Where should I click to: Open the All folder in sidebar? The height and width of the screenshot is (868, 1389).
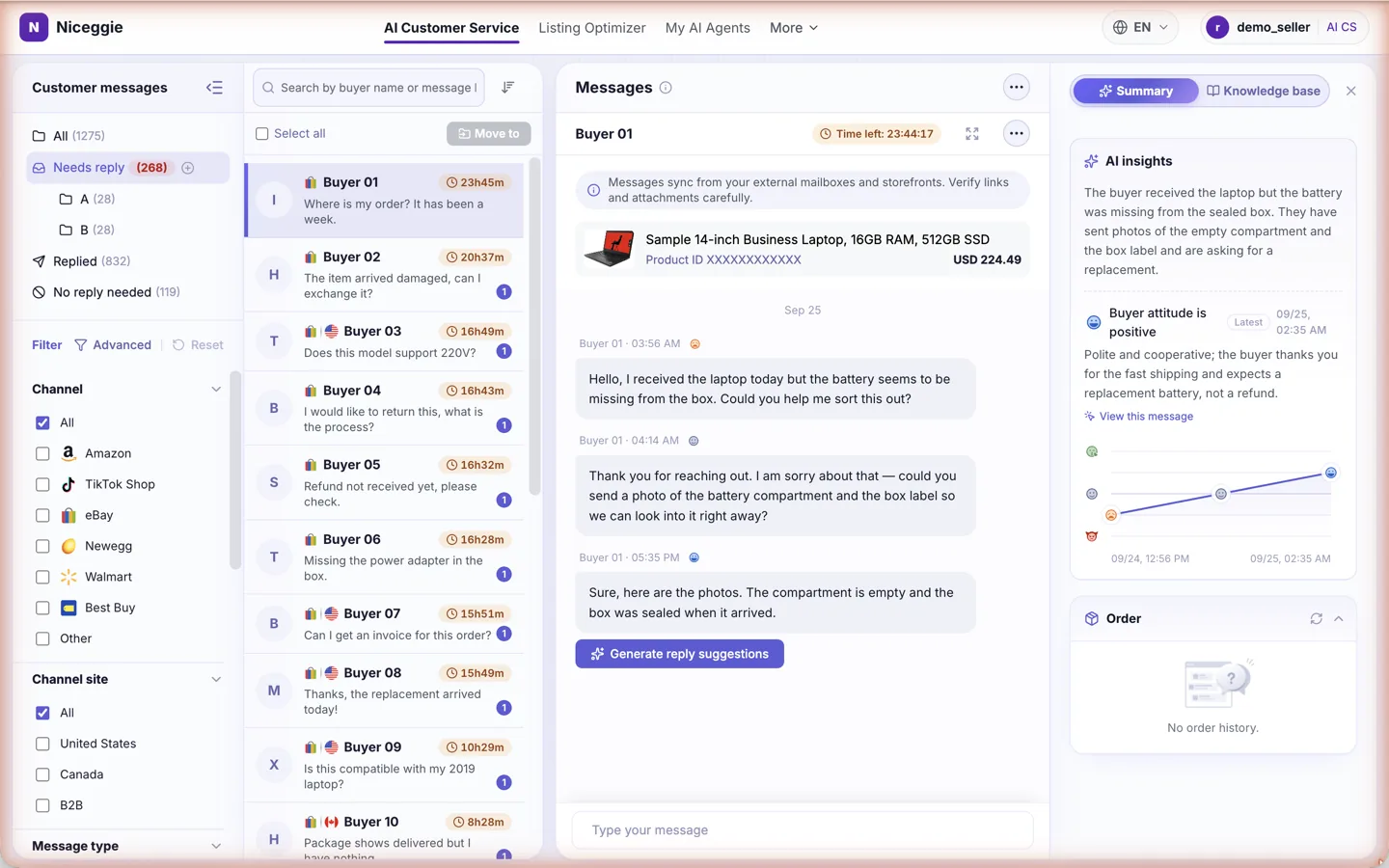coord(69,136)
